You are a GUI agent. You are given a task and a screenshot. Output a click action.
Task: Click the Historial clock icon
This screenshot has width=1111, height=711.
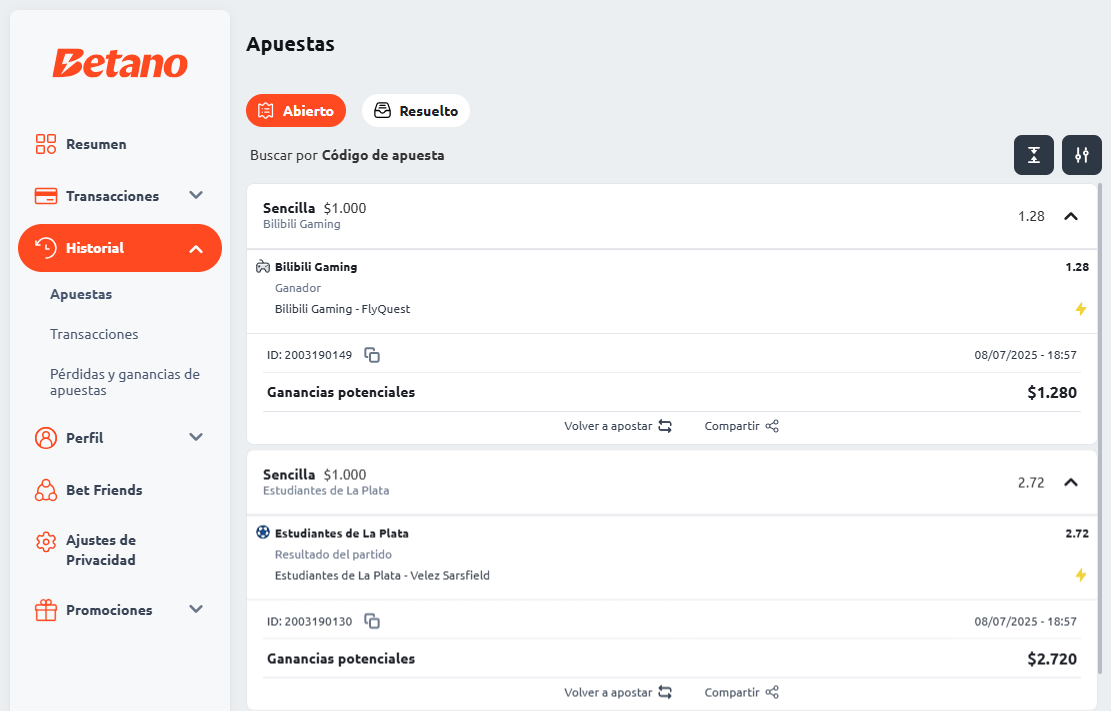coord(46,247)
